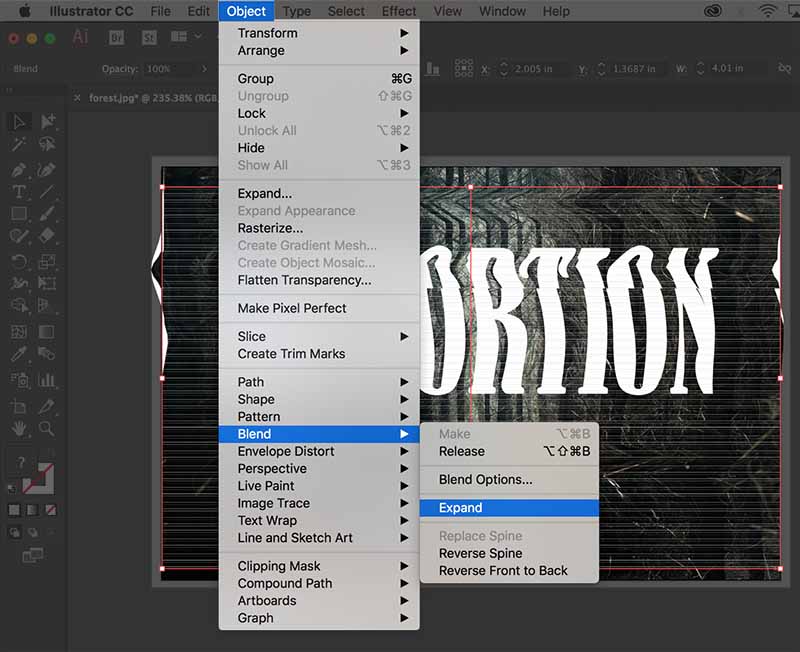
Task: Change screen mode at toolbar bottom
Action: tap(33, 555)
